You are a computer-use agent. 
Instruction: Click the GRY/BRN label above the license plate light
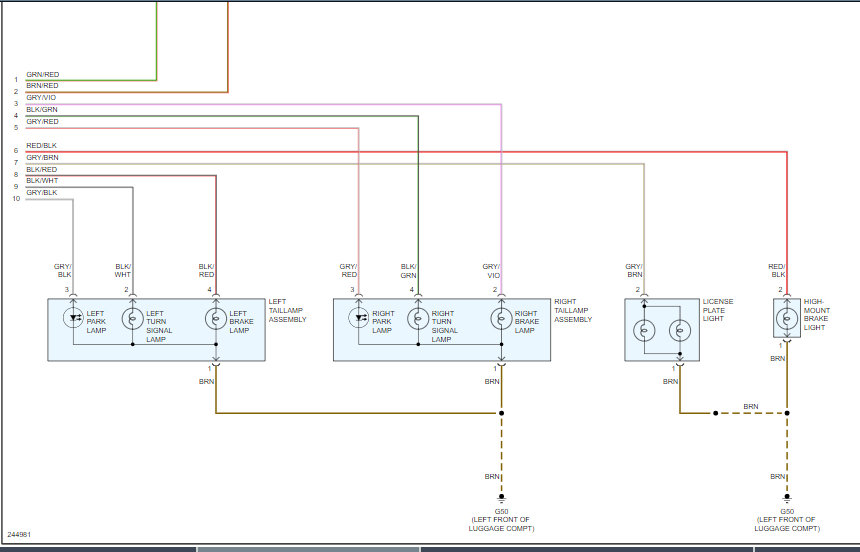[634, 271]
